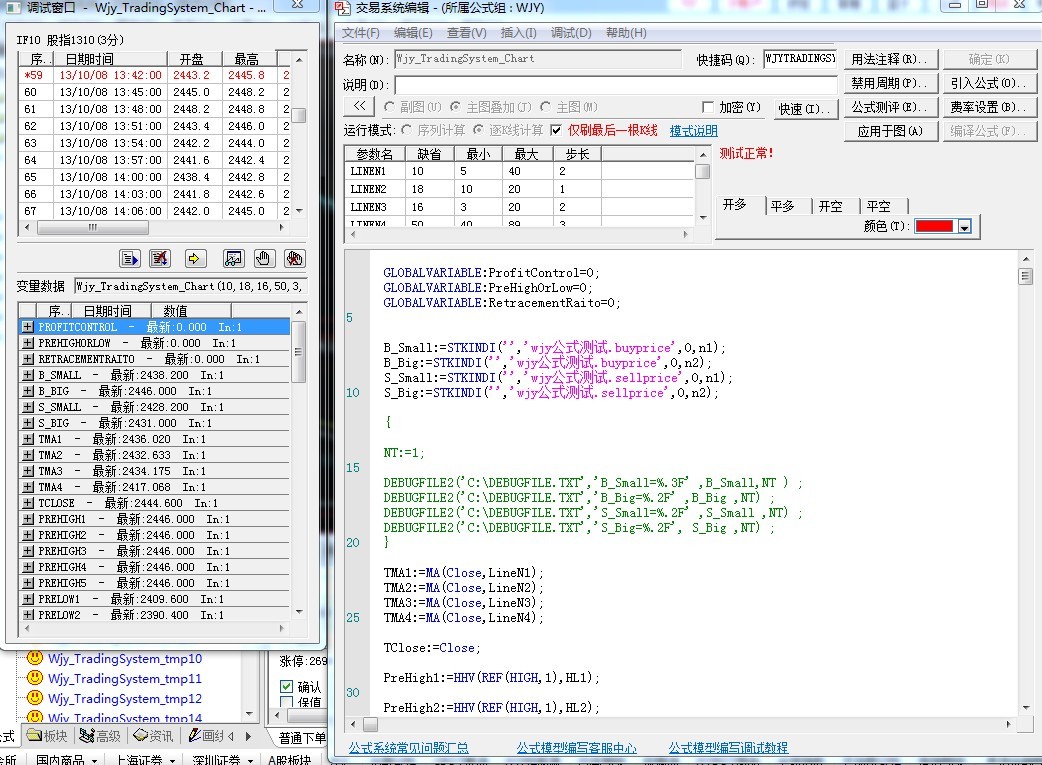Viewport: 1042px width, 765px height.
Task: Click the run-to-cursor debug icon
Action: (x=131, y=259)
